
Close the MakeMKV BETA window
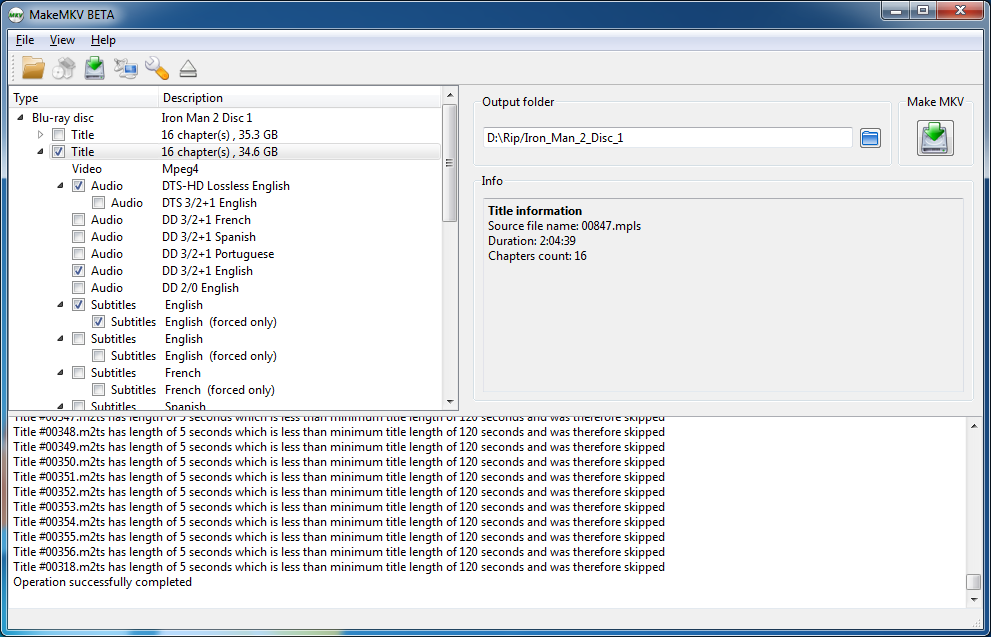click(x=960, y=11)
